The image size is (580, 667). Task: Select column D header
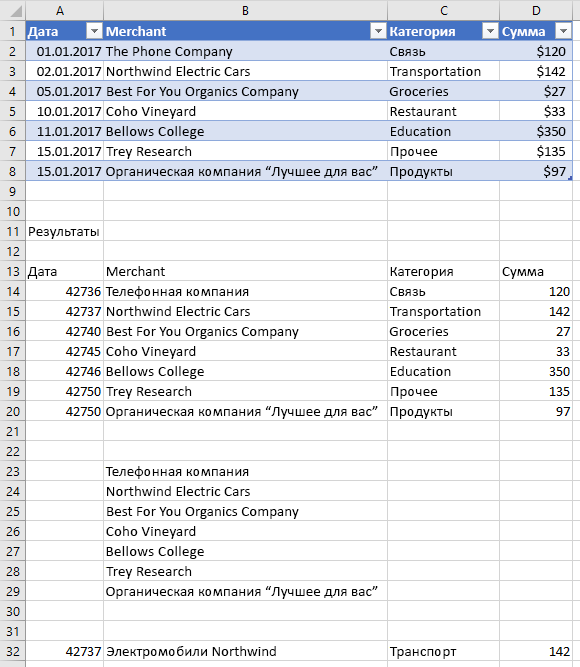(536, 10)
